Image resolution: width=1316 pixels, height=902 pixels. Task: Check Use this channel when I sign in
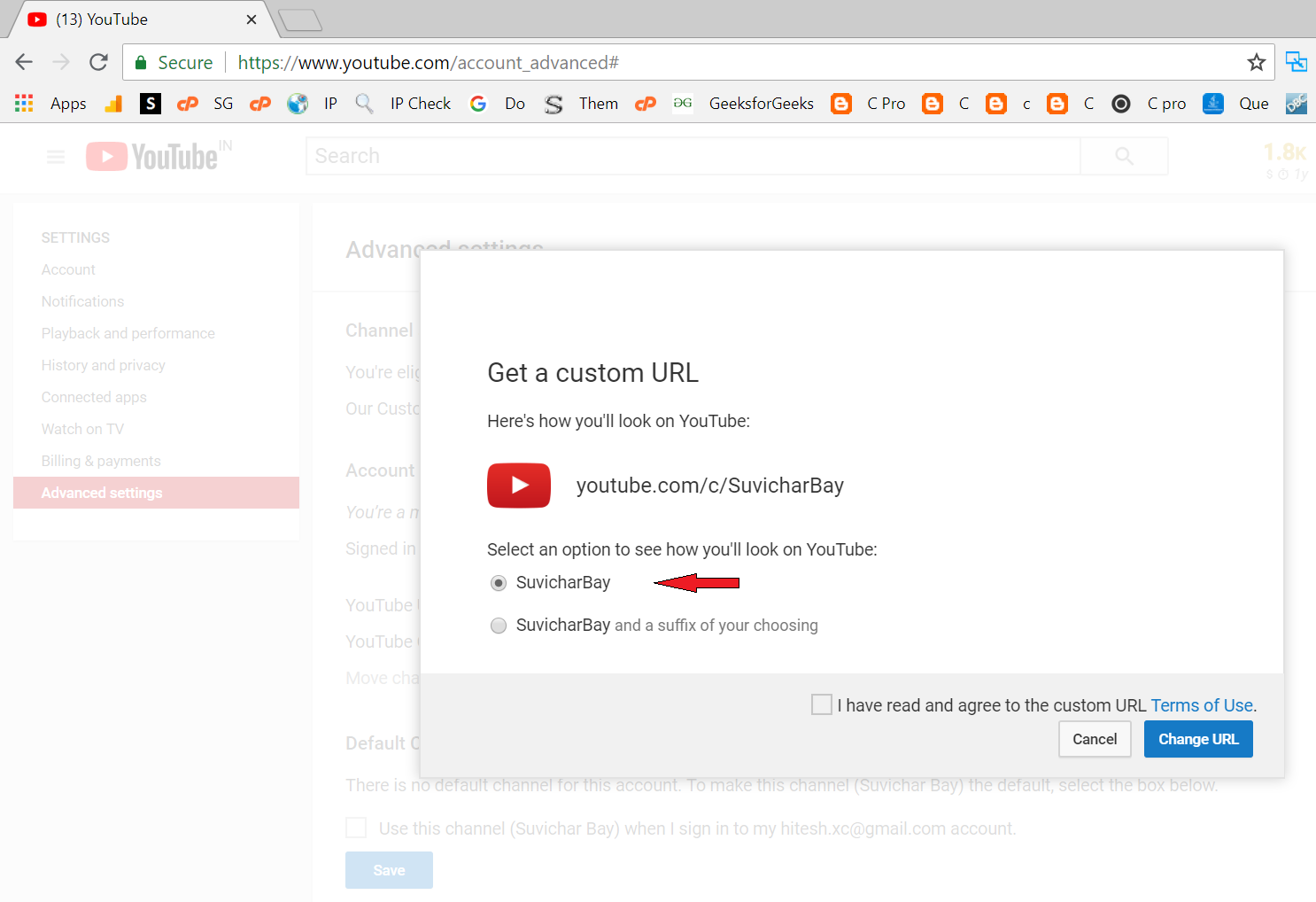coord(356,828)
